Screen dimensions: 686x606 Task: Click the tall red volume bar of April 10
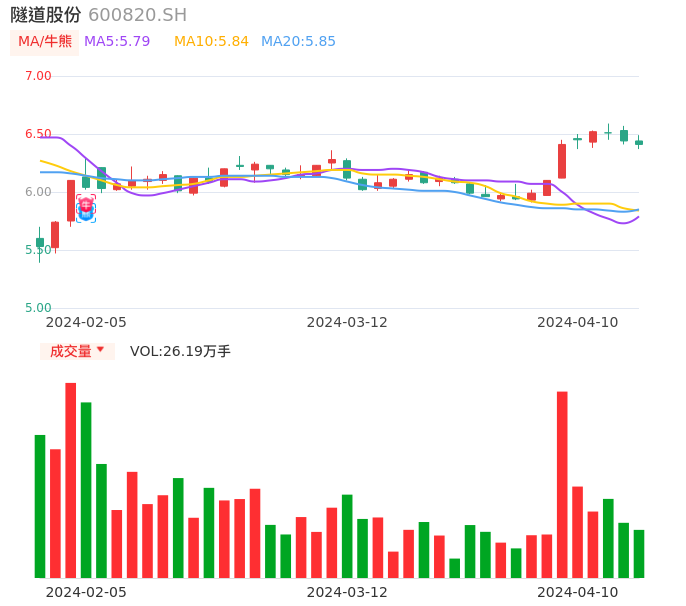(562, 484)
